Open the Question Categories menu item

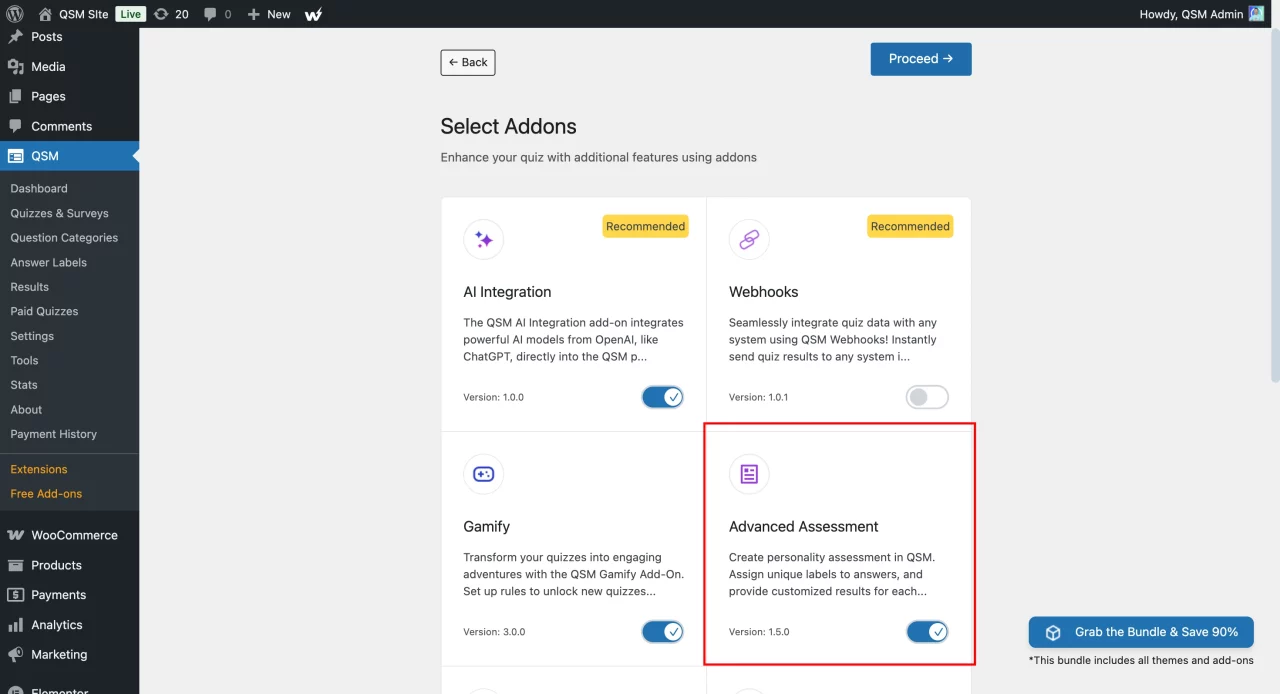tap(64, 238)
